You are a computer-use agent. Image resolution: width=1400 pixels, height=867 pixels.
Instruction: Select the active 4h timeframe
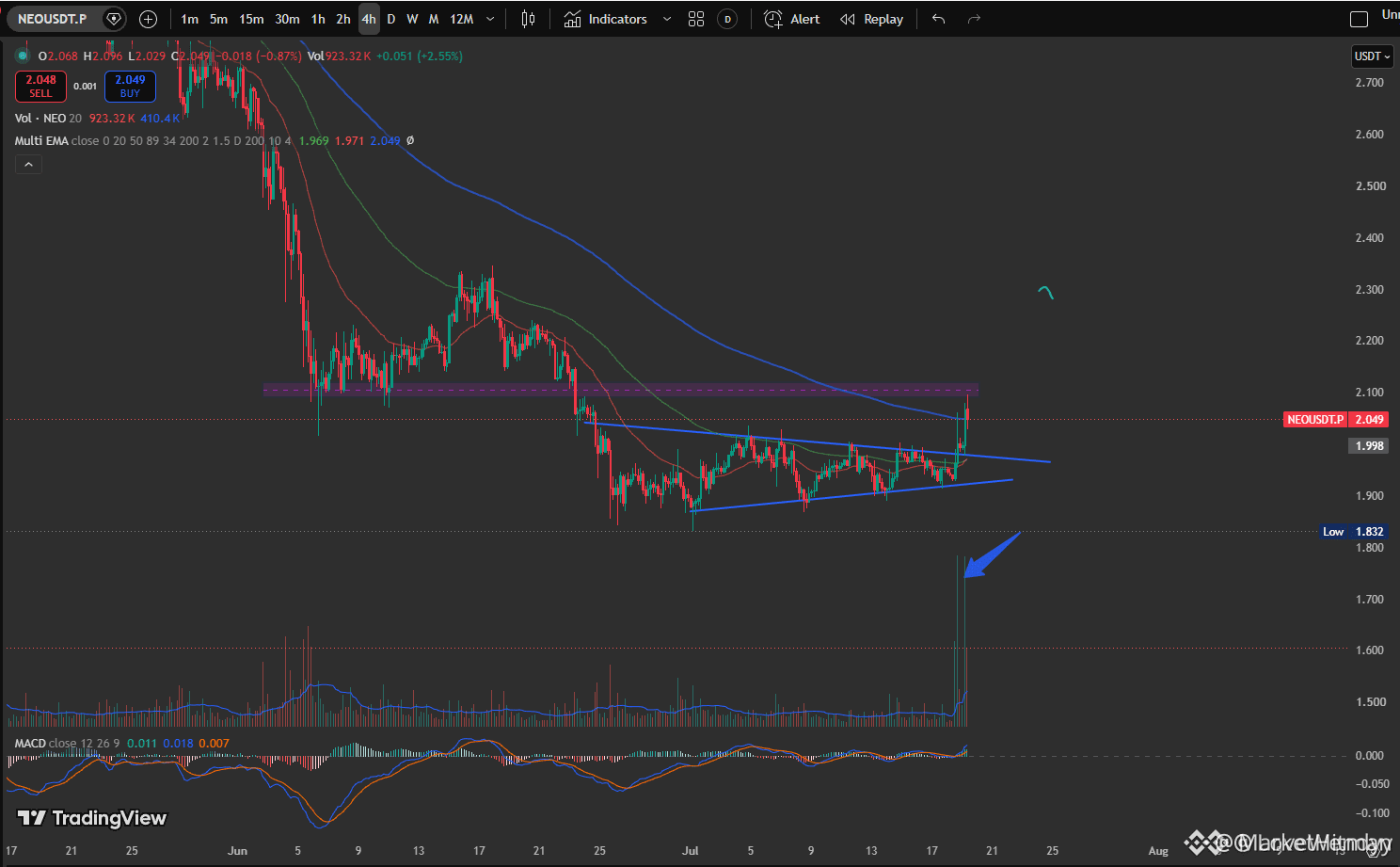click(369, 19)
